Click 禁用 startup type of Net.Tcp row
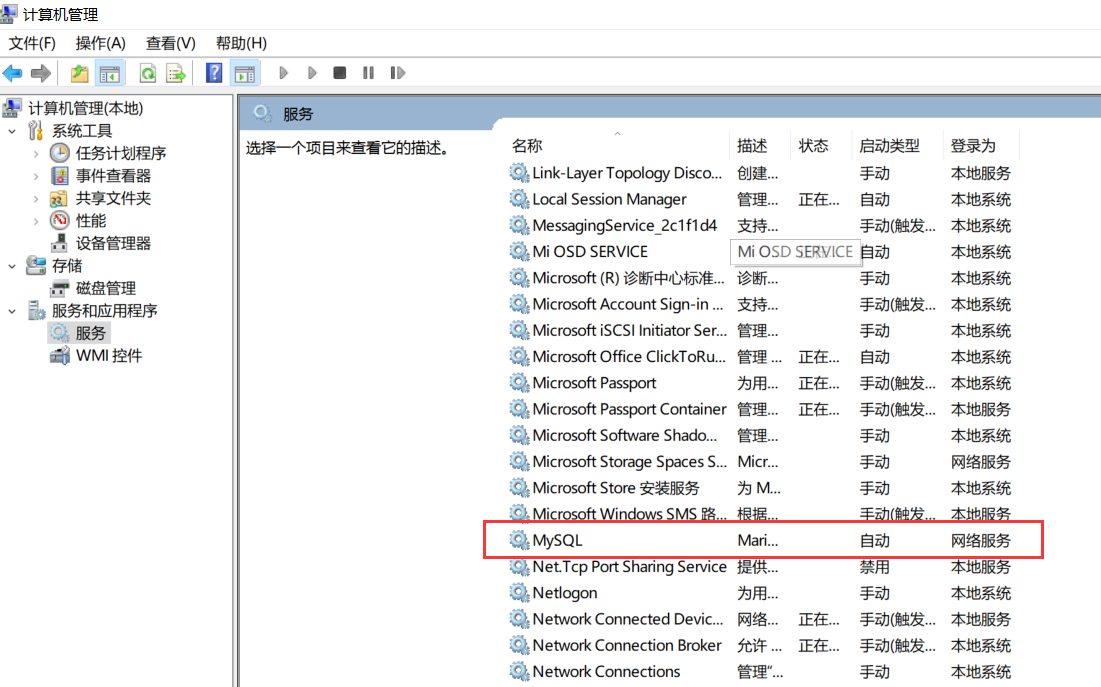This screenshot has height=687, width=1101. (875, 567)
